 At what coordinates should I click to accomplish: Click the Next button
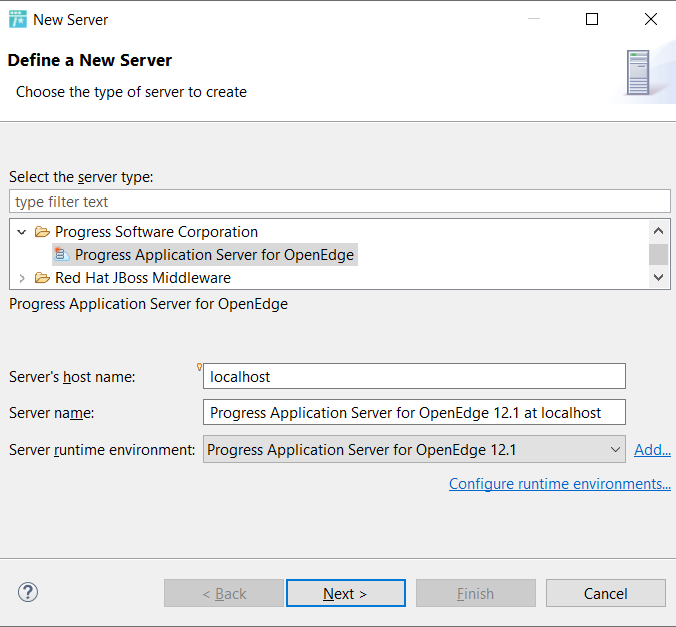tap(346, 593)
